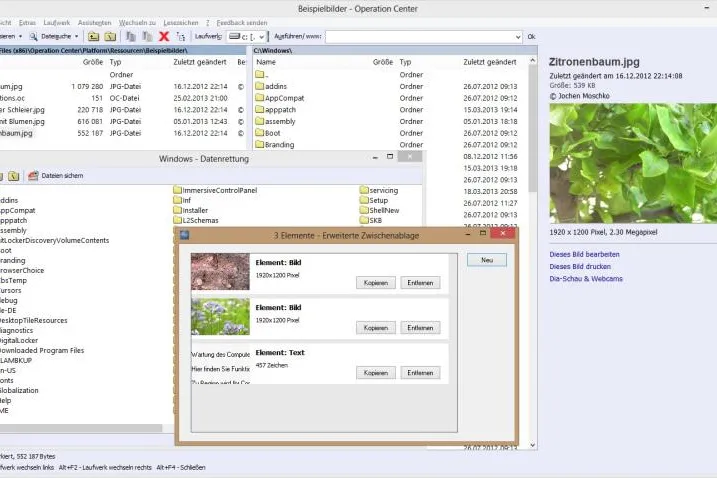Screen dimensions: 717x478
Task: Select L2Schemas folder in Datenrettung window
Action: [x=196, y=220]
